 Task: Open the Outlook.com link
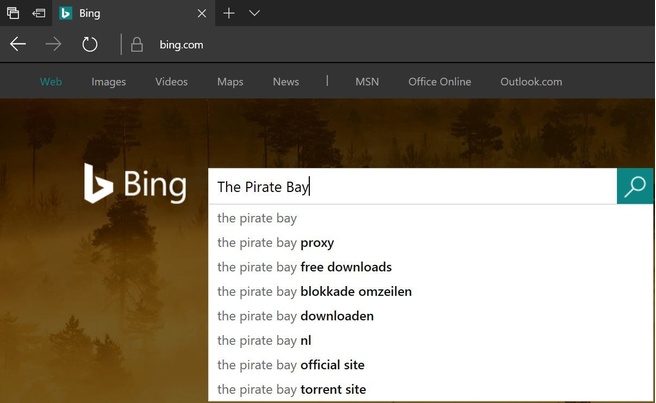point(531,82)
